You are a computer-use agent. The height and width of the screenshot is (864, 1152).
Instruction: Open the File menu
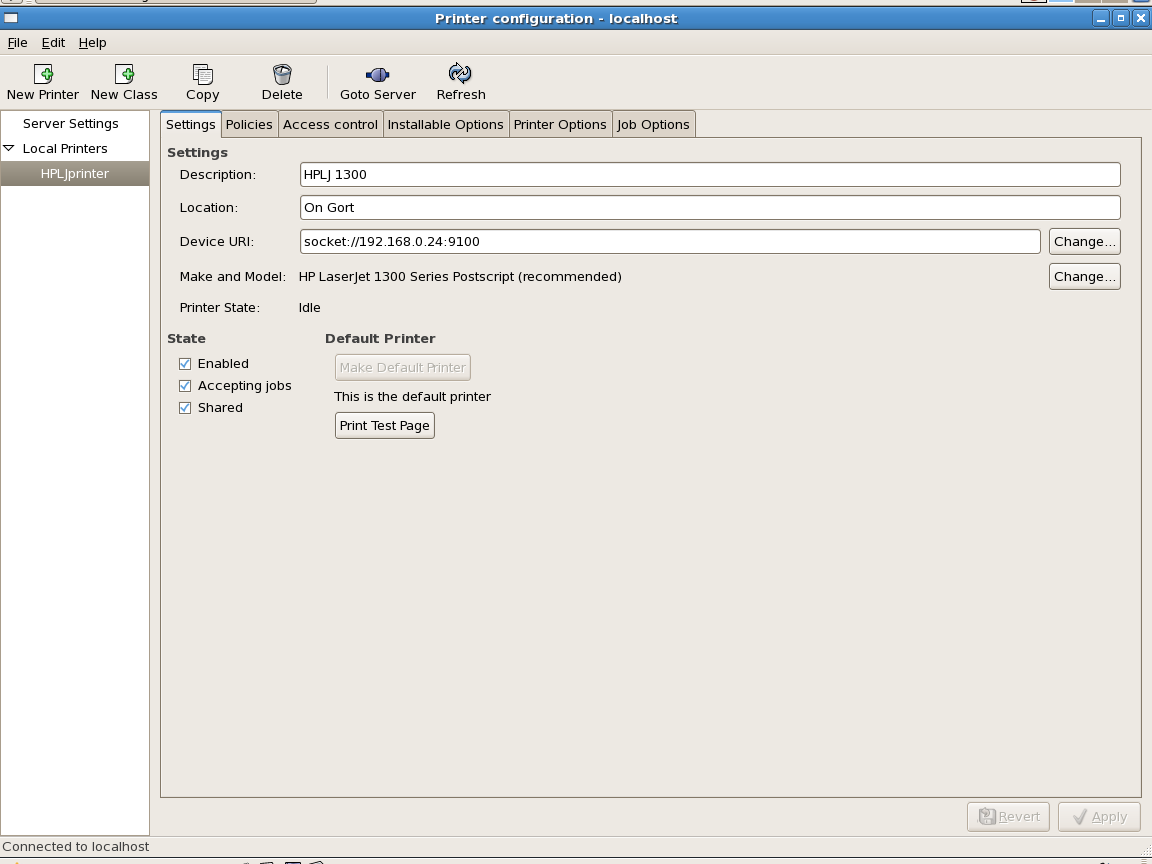[x=17, y=43]
